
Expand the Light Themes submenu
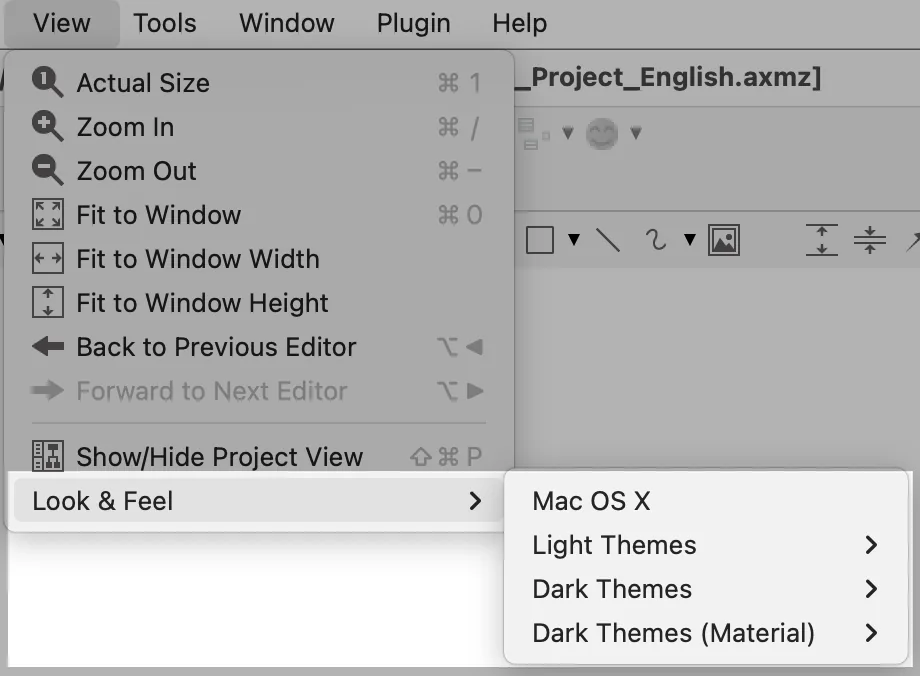click(706, 545)
